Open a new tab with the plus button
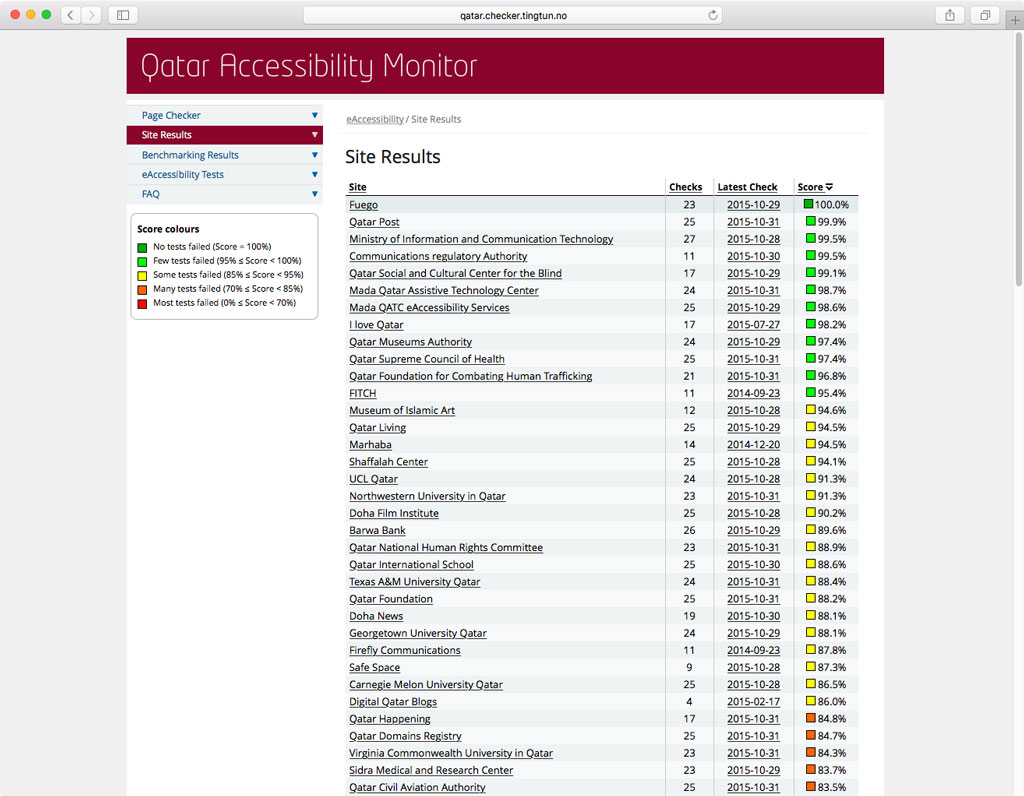The width and height of the screenshot is (1024, 796). 1015,20
